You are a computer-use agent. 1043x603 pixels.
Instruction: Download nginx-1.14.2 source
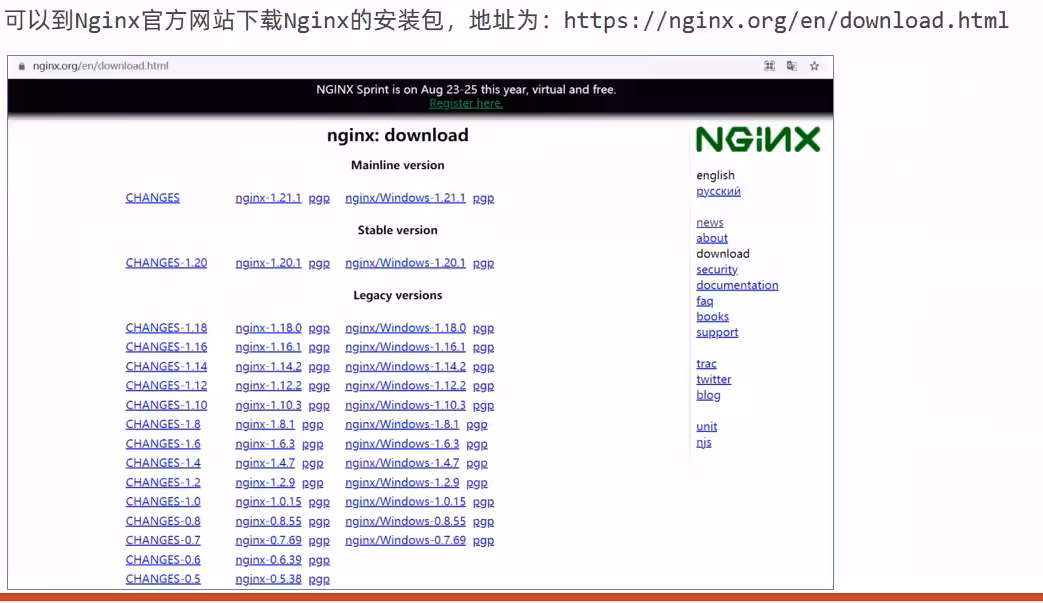[268, 366]
